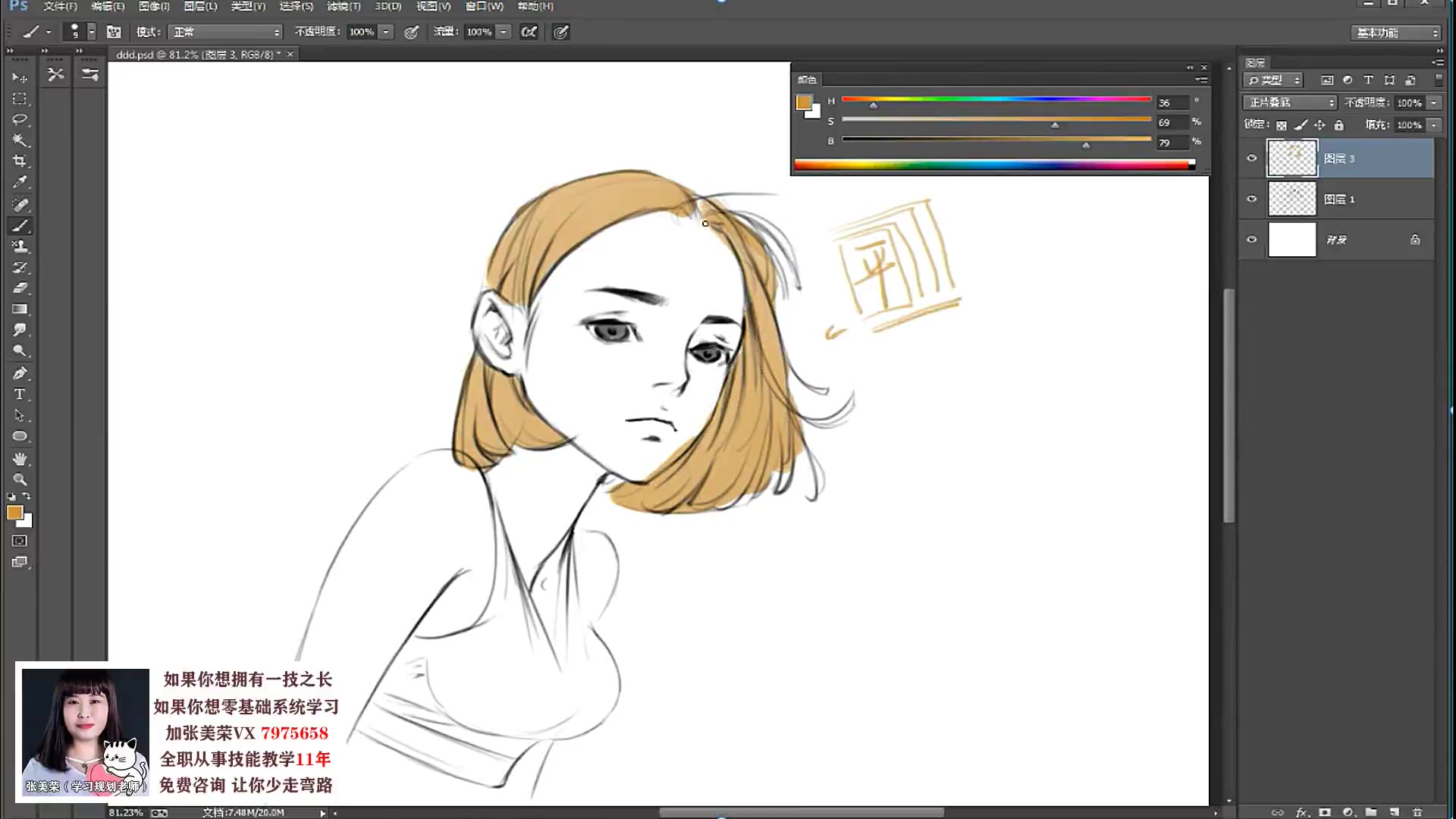
Task: Hide the 图层 1 layer visibility
Action: pos(1253,199)
